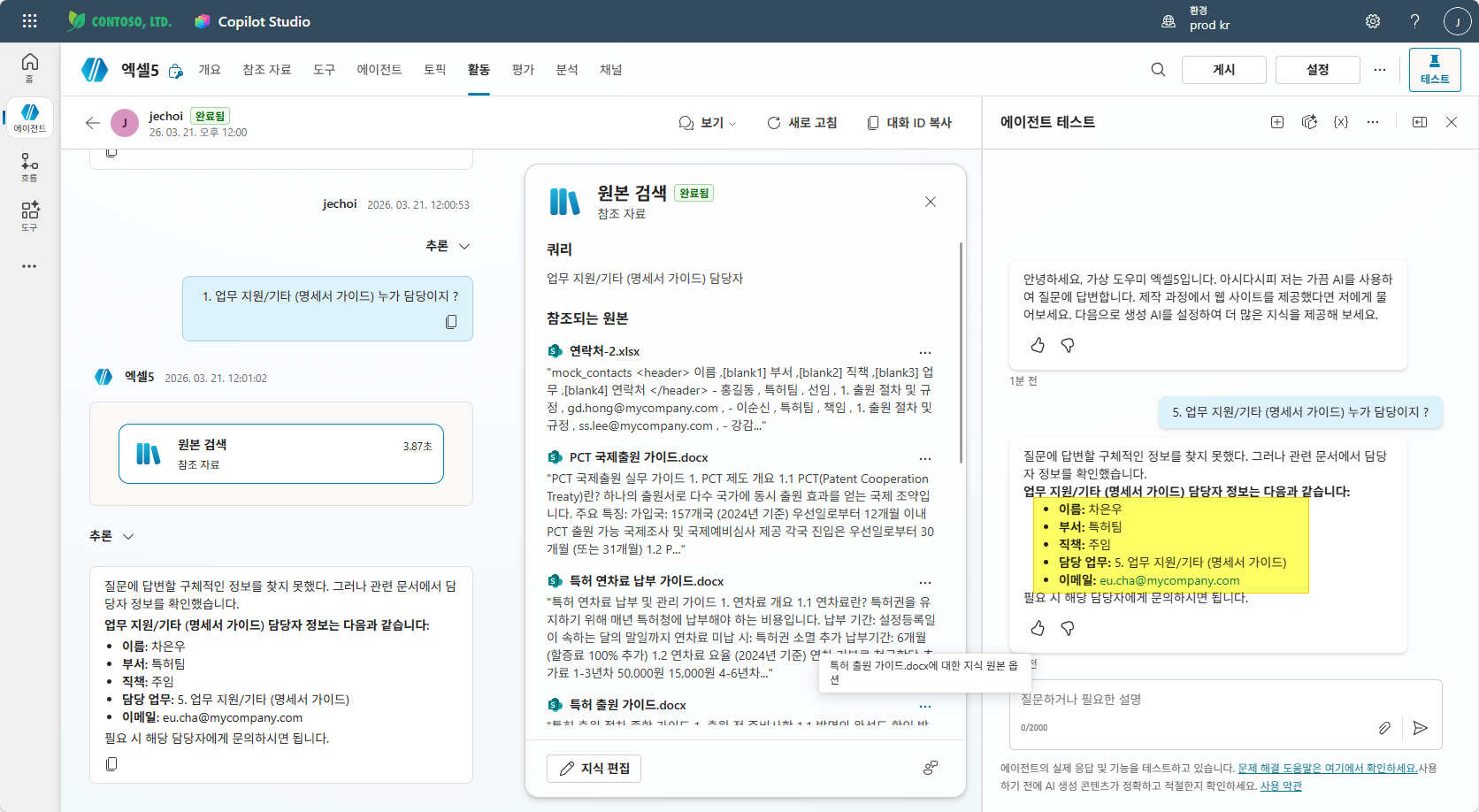
Task: Copy the conversation ID
Action: point(909,123)
